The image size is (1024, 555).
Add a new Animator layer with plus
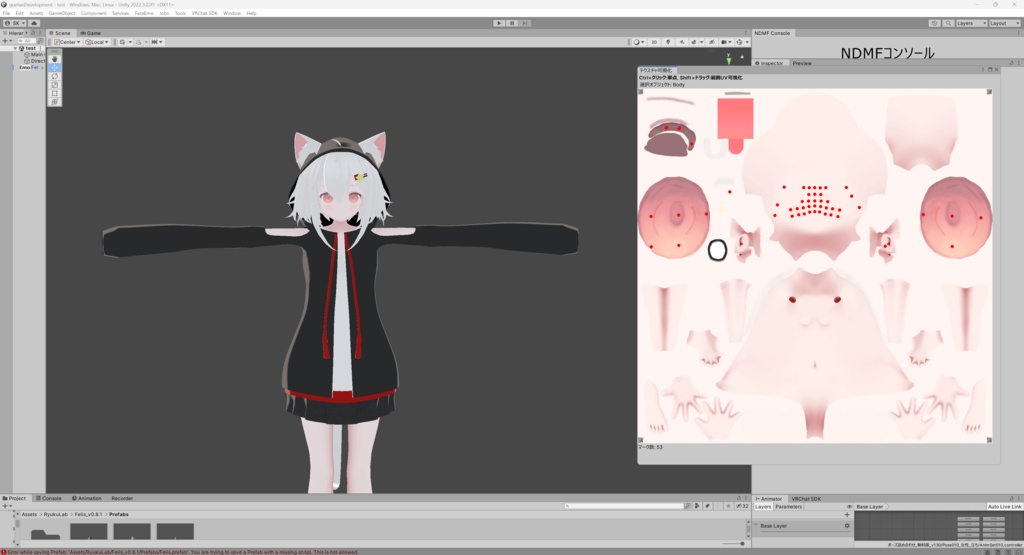pos(847,515)
